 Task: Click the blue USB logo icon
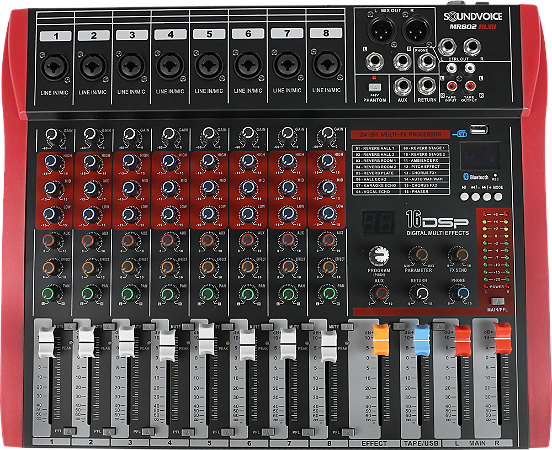tap(460, 134)
